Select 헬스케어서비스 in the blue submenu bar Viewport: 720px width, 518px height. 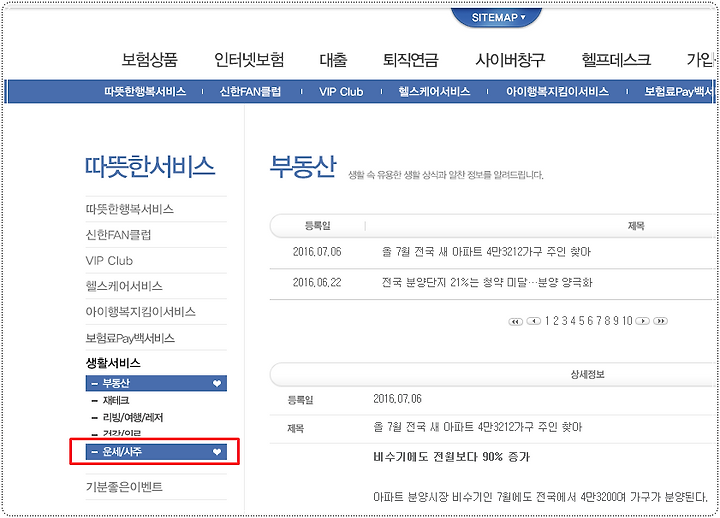click(x=434, y=91)
